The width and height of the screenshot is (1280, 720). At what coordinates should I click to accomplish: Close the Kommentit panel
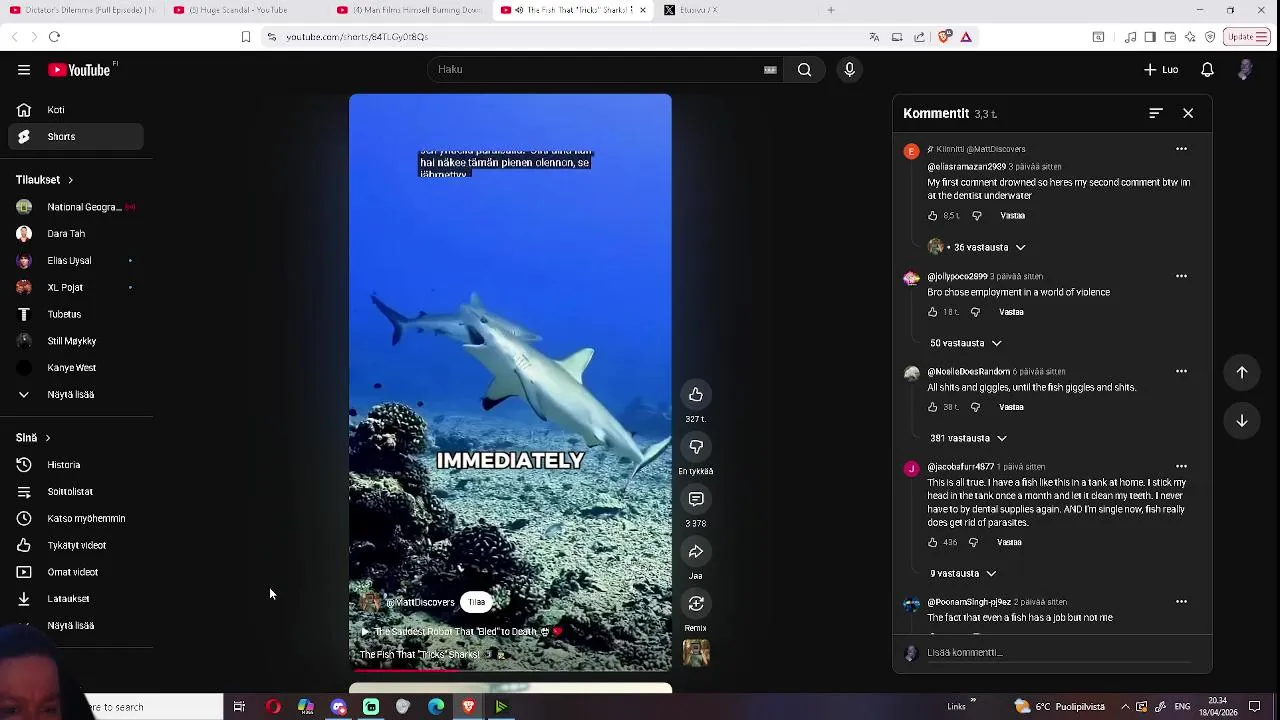pyautogui.click(x=1188, y=113)
